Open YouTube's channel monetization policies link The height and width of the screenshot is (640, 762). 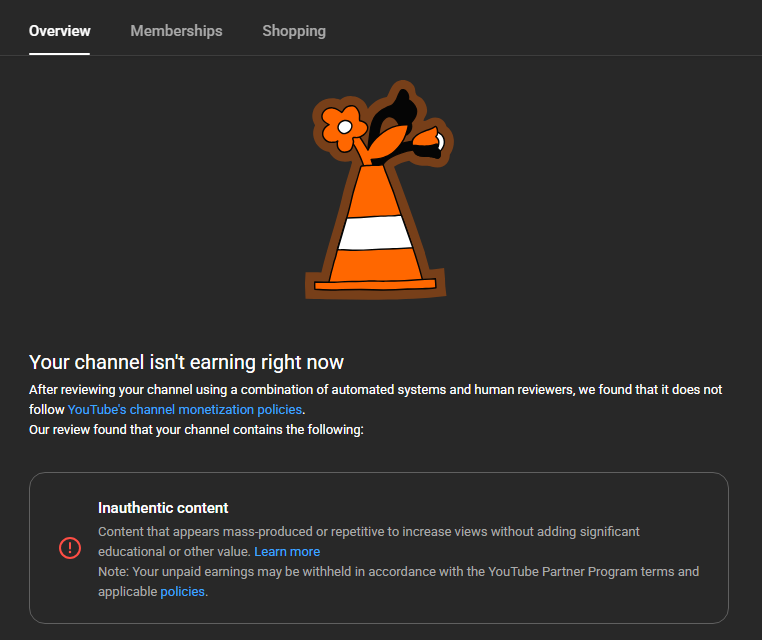185,410
